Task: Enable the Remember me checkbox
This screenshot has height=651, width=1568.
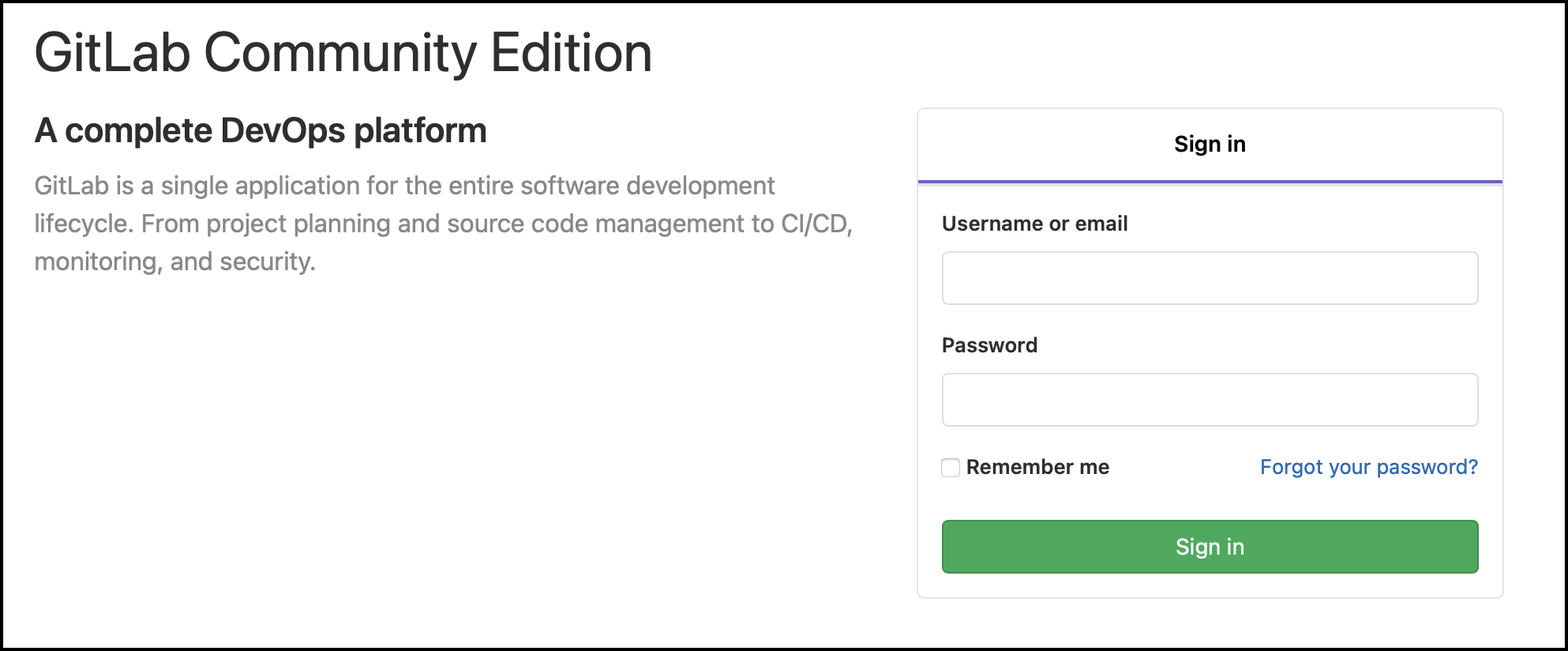Action: coord(951,468)
